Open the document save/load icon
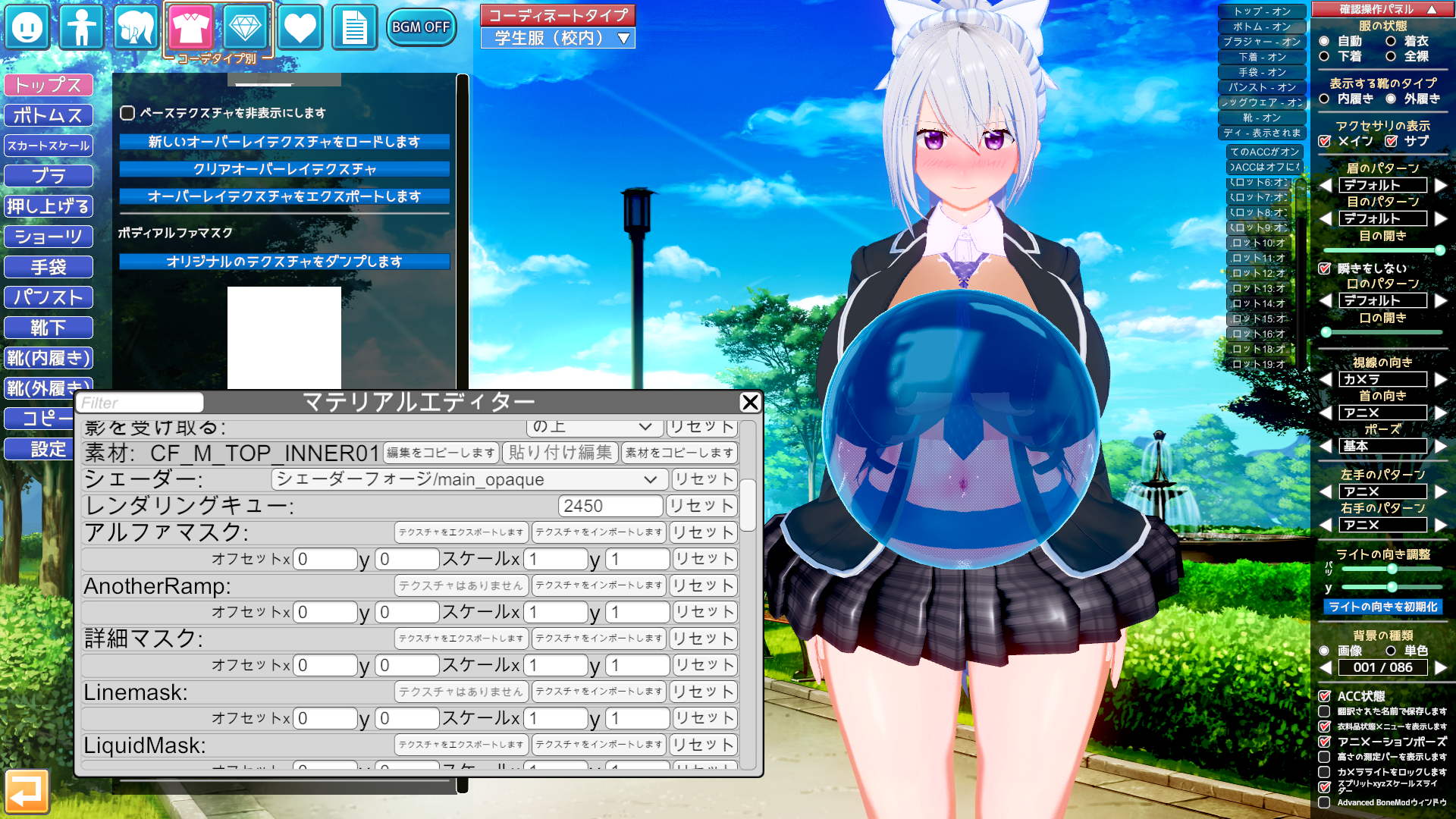Viewport: 1456px width, 819px height. click(354, 28)
